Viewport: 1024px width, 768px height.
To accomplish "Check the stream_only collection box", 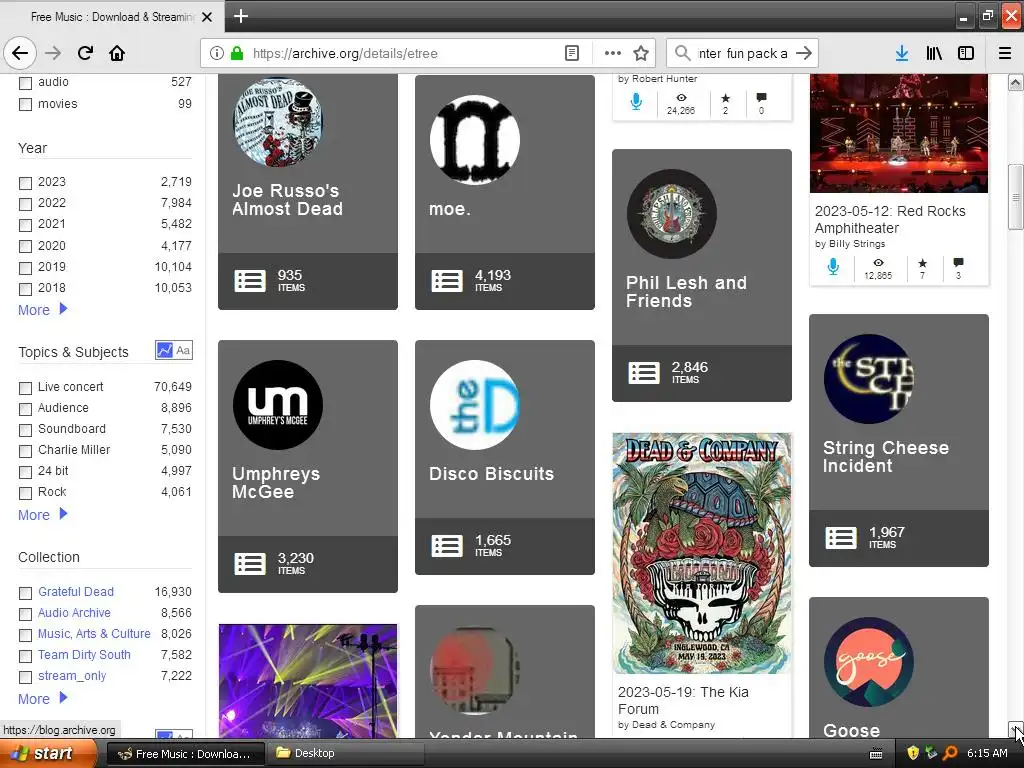I will (x=25, y=677).
